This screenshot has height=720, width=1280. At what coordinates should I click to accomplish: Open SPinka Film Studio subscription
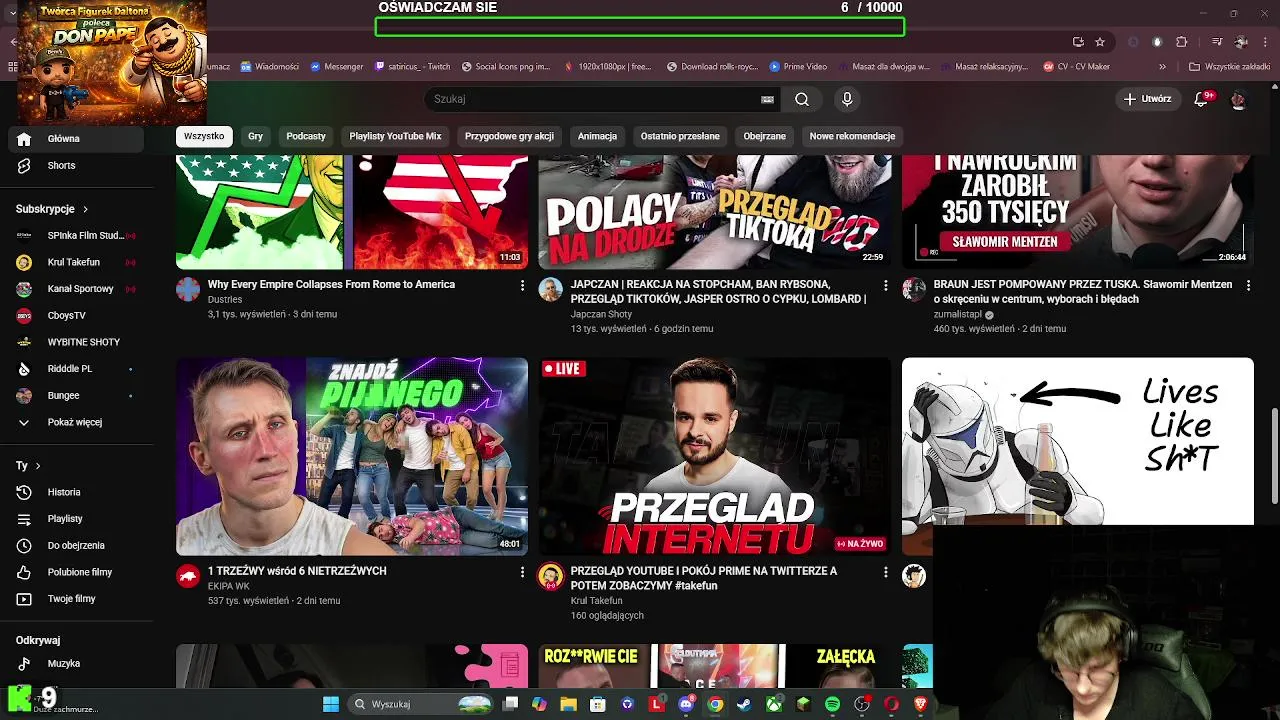point(75,235)
